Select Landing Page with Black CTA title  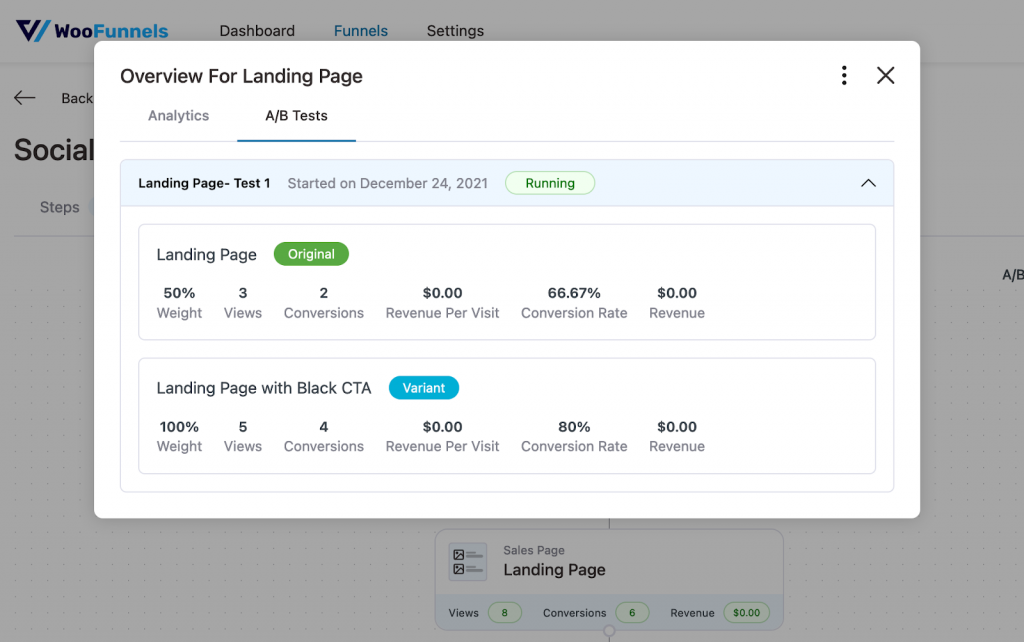(x=264, y=388)
